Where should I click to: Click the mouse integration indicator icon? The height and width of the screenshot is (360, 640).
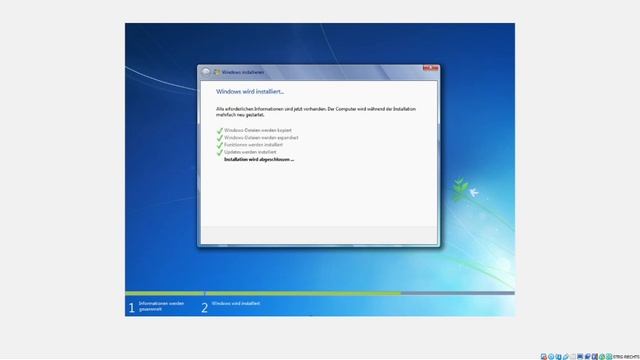[x=602, y=357]
